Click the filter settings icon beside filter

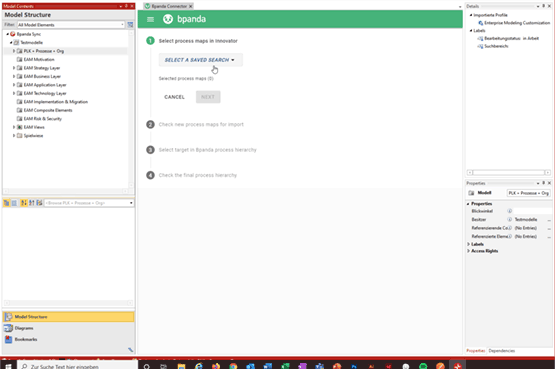tap(130, 25)
